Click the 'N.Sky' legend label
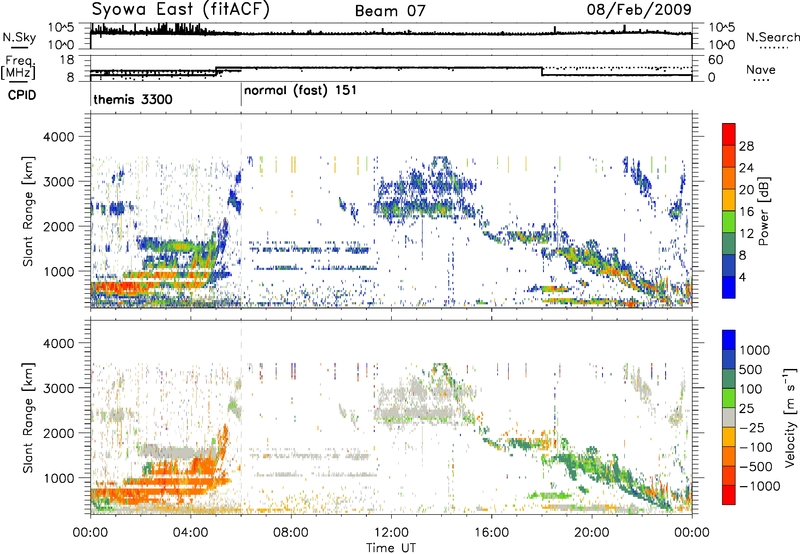 pos(19,37)
